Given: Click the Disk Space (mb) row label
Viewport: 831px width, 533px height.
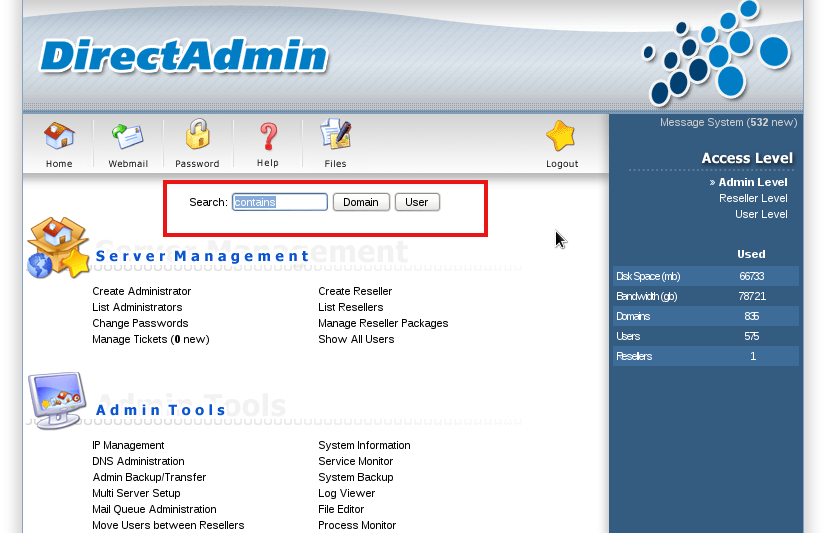Looking at the screenshot, I should (648, 277).
